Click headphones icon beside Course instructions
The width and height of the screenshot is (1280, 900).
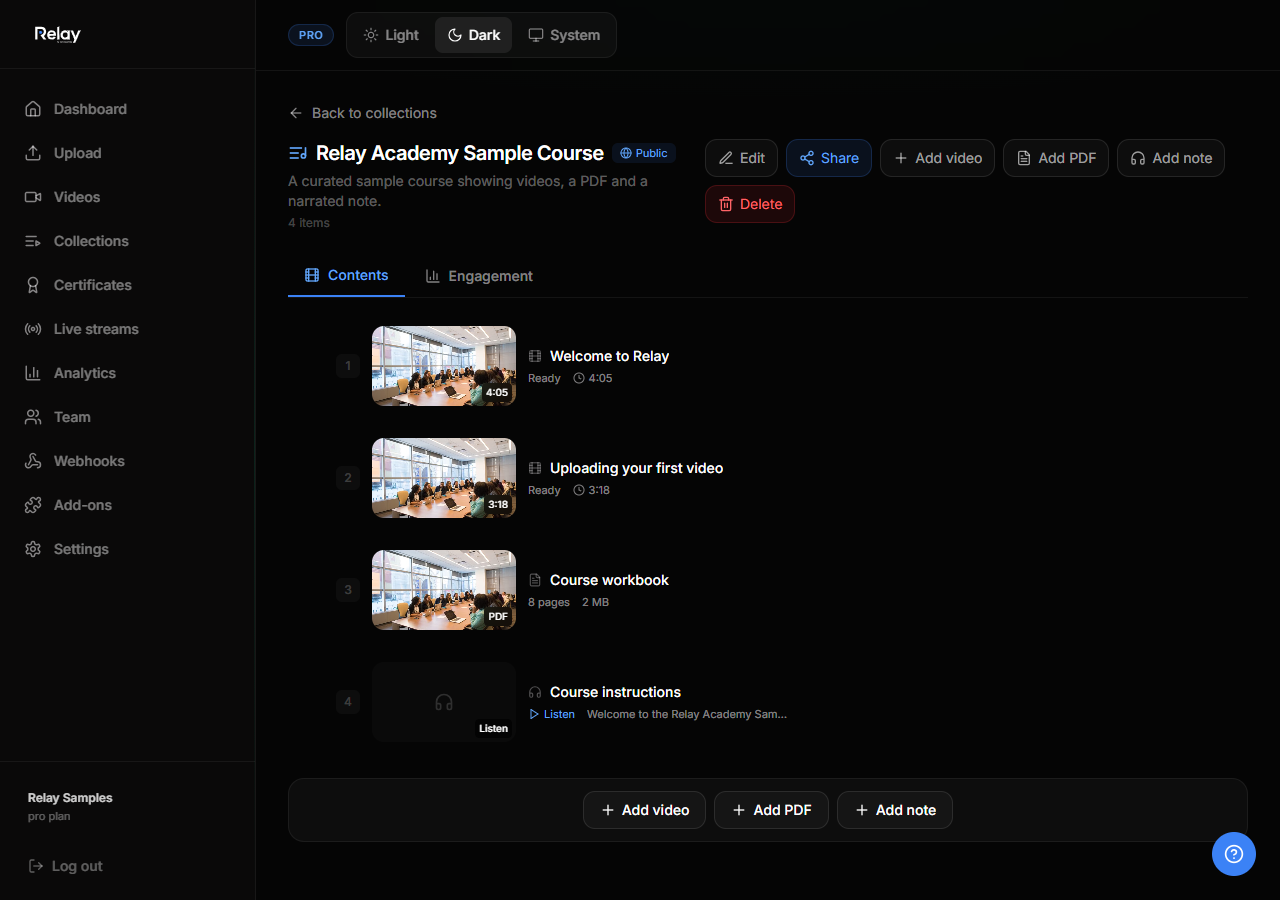(535, 692)
